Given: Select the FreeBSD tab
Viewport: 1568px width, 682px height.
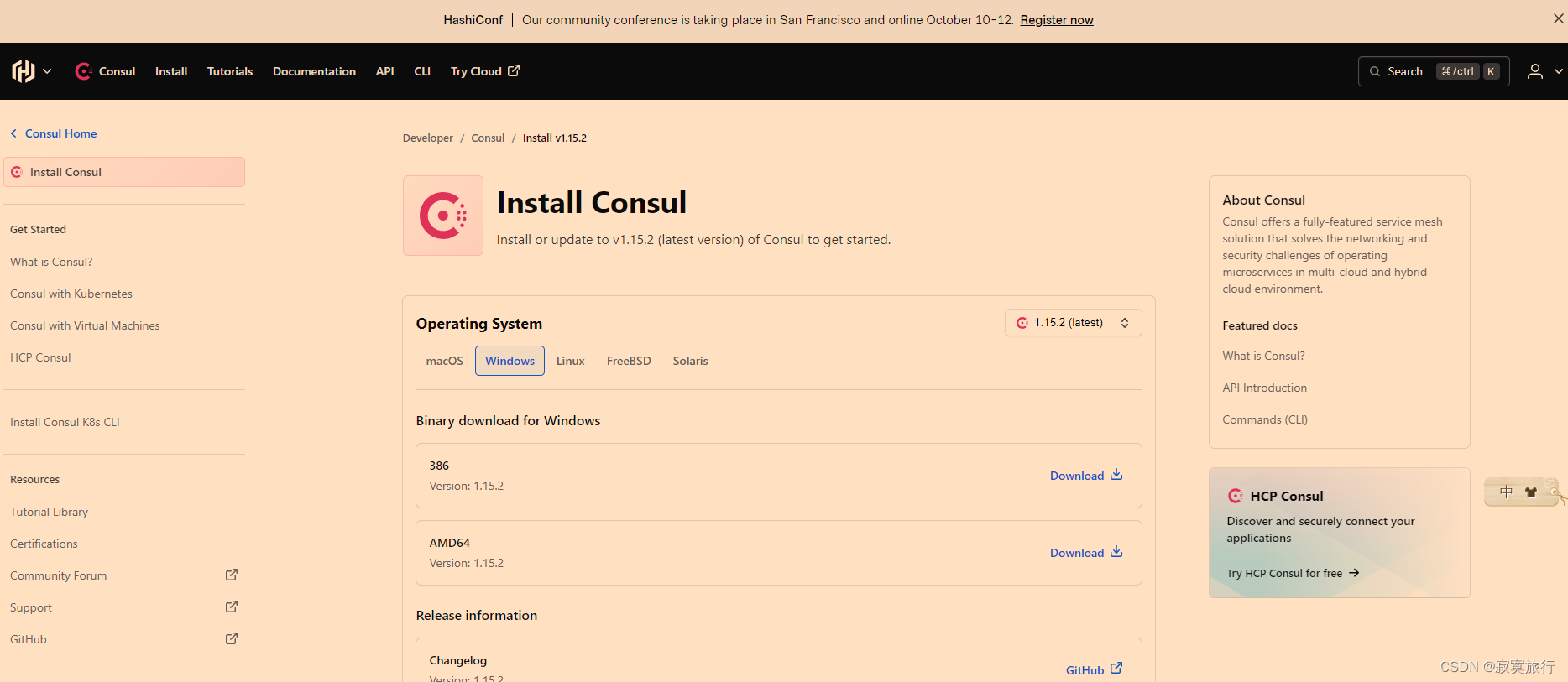Looking at the screenshot, I should (x=629, y=361).
